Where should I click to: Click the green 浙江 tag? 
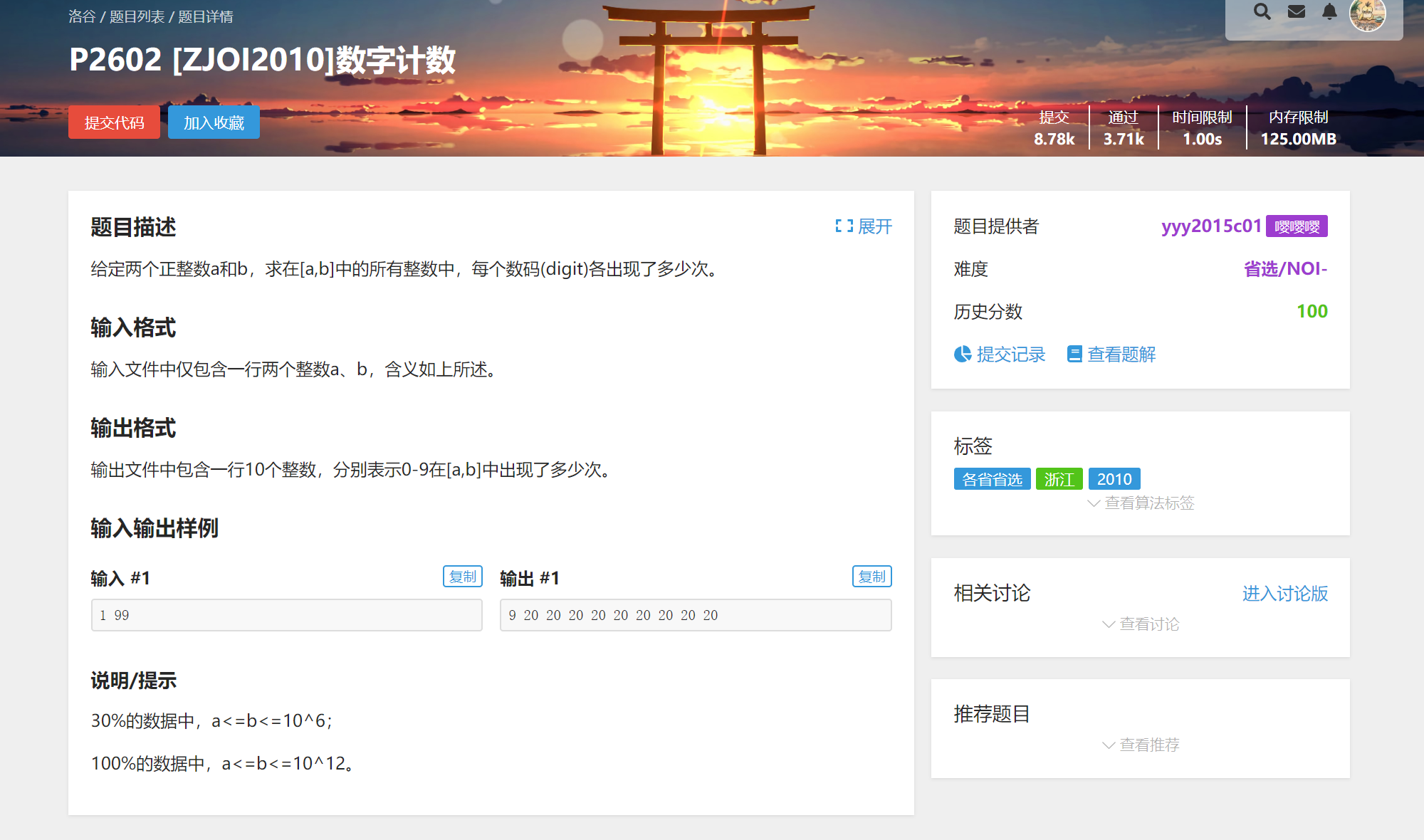click(x=1059, y=478)
